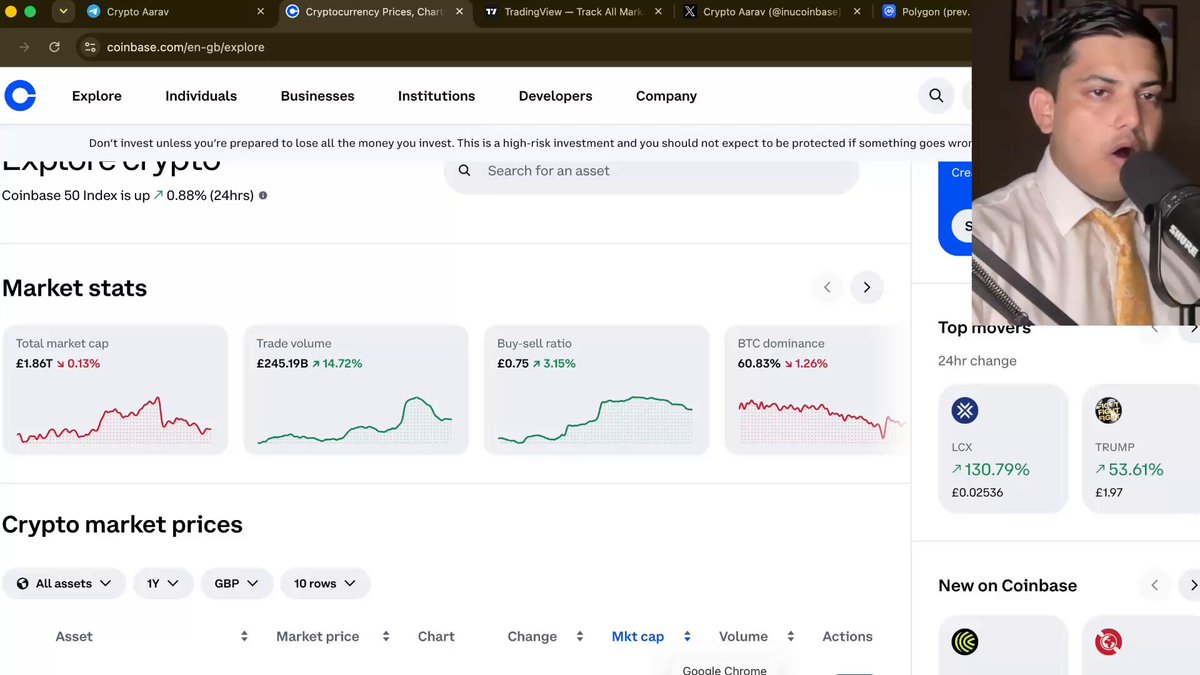
Task: Switch to the Telegram Crypto Aarav tab
Action: (176, 12)
